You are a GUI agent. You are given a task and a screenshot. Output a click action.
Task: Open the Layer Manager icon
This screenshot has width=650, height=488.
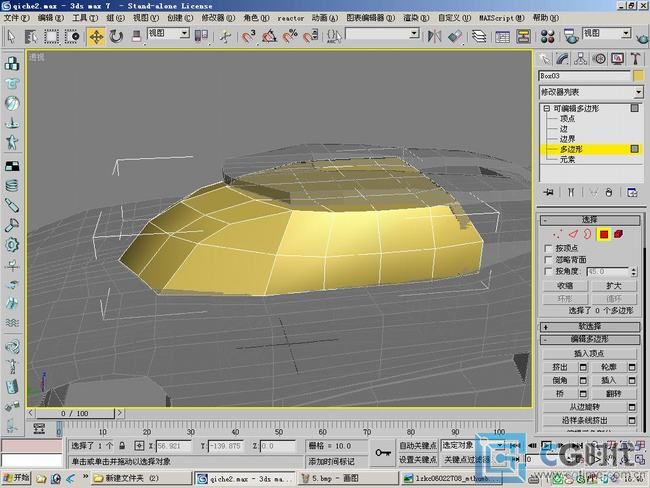click(479, 36)
